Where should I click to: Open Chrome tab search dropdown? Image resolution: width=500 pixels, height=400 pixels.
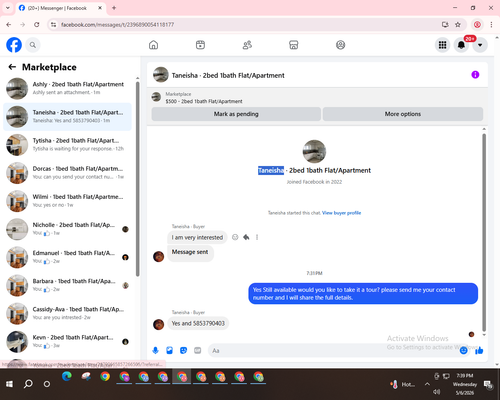pyautogui.click(x=8, y=8)
